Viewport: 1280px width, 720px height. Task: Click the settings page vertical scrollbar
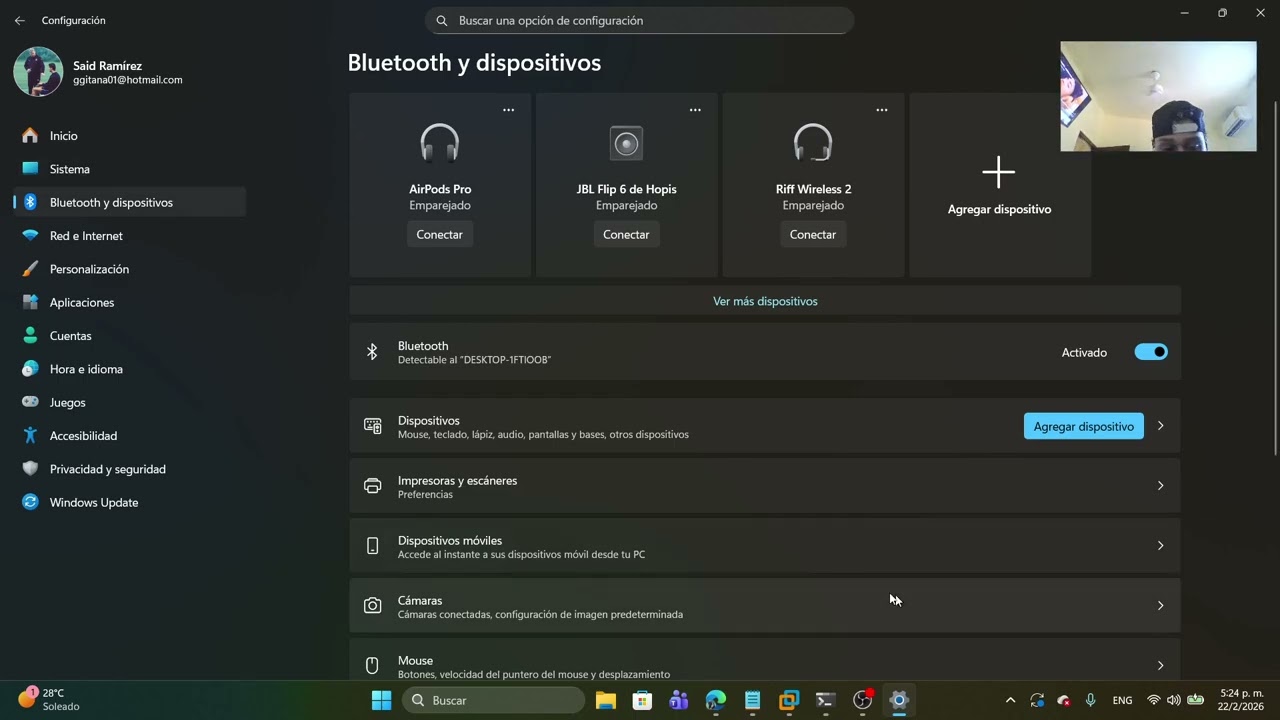[1275, 278]
